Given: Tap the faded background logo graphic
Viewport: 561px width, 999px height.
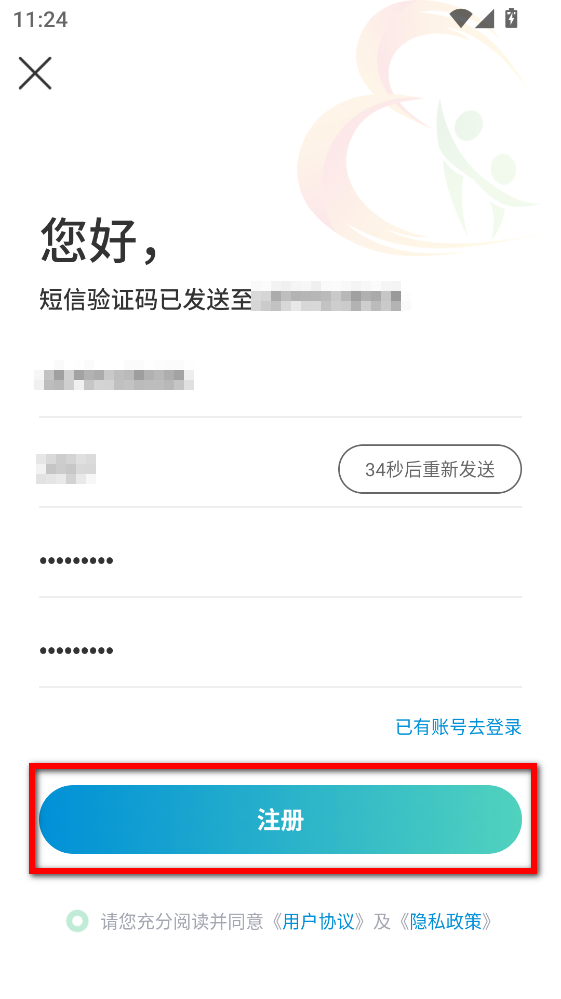Looking at the screenshot, I should [x=417, y=127].
